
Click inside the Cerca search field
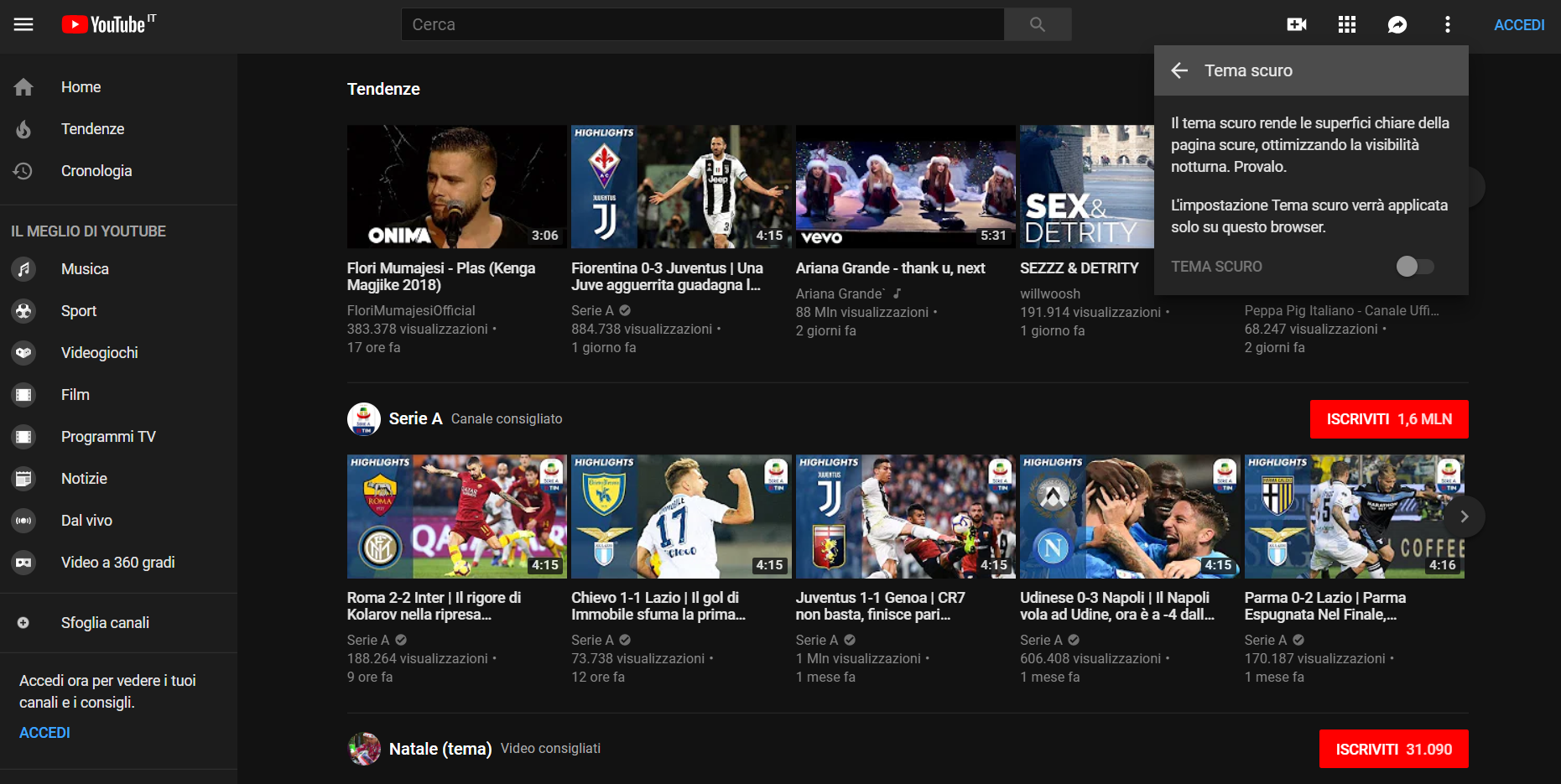coord(702,24)
